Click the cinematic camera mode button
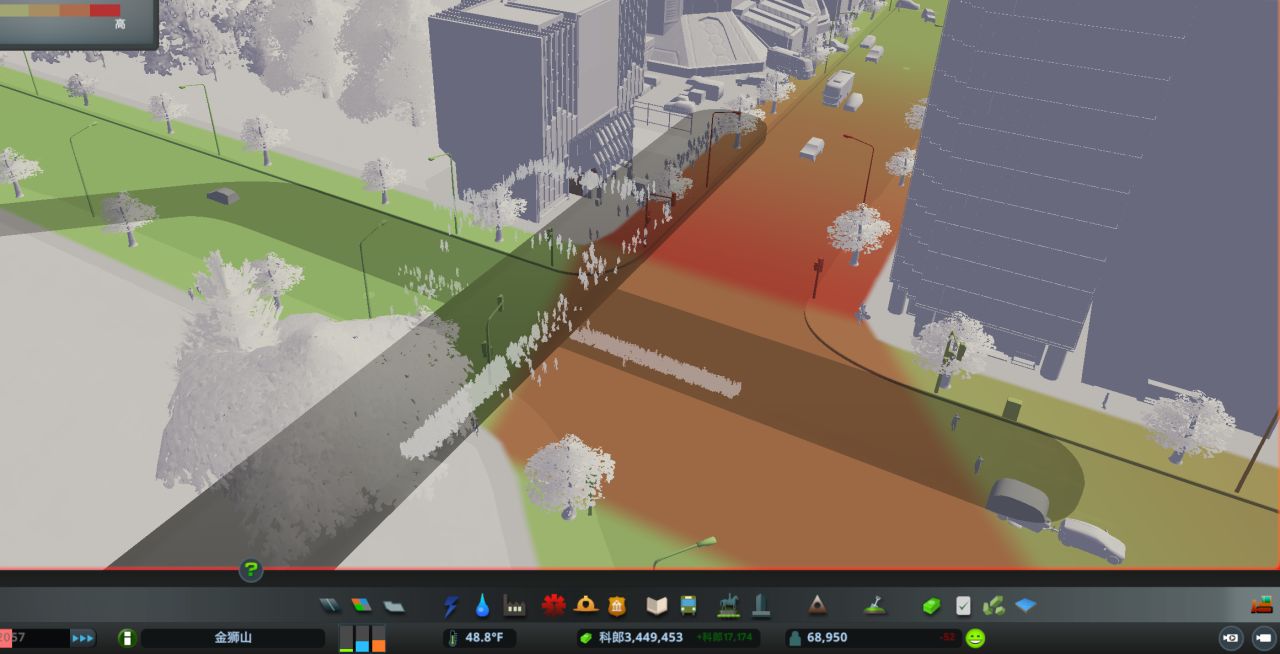This screenshot has height=654, width=1280. coord(1232,637)
